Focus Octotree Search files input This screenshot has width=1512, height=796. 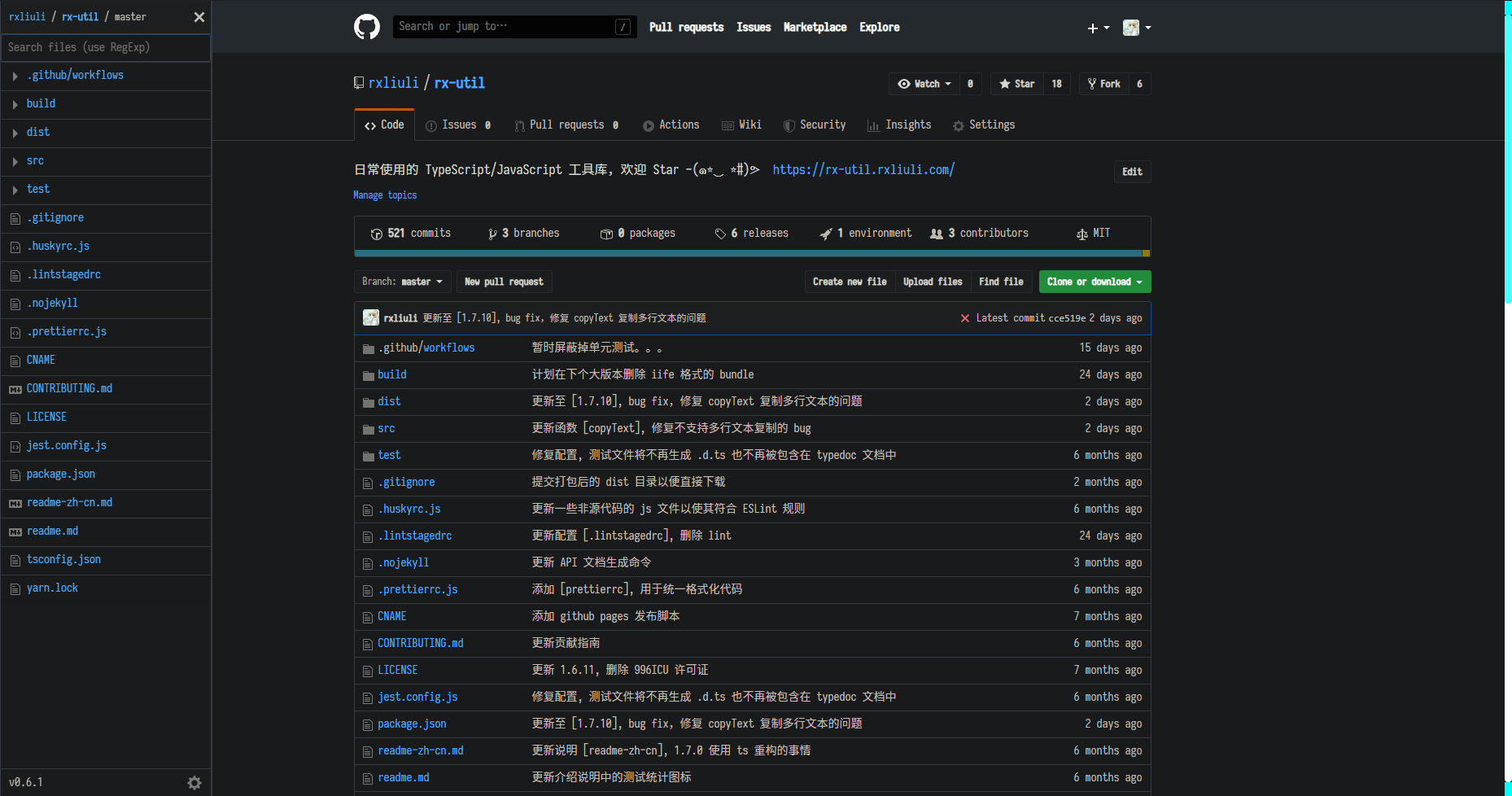[106, 47]
